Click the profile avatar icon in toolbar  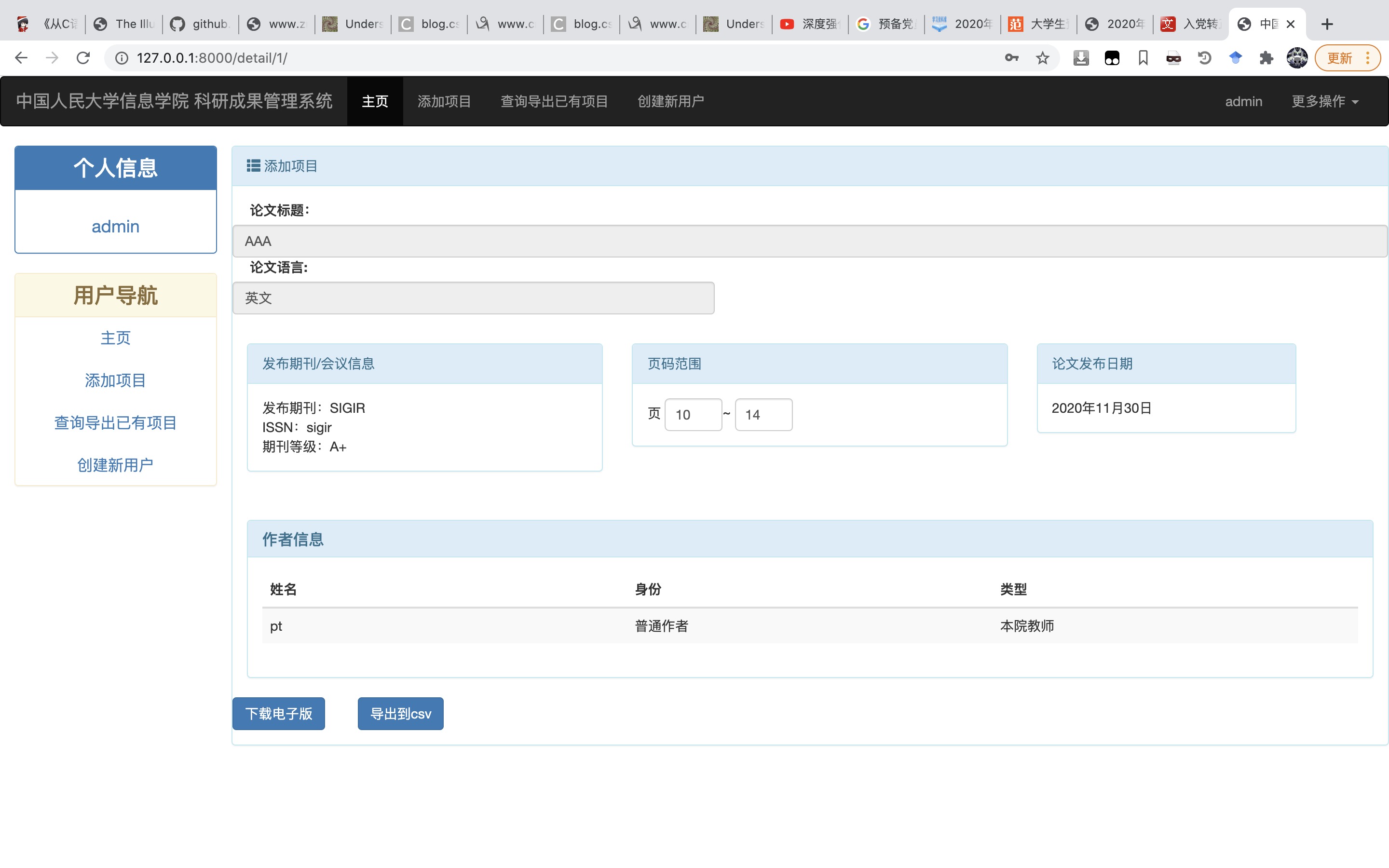1296,58
